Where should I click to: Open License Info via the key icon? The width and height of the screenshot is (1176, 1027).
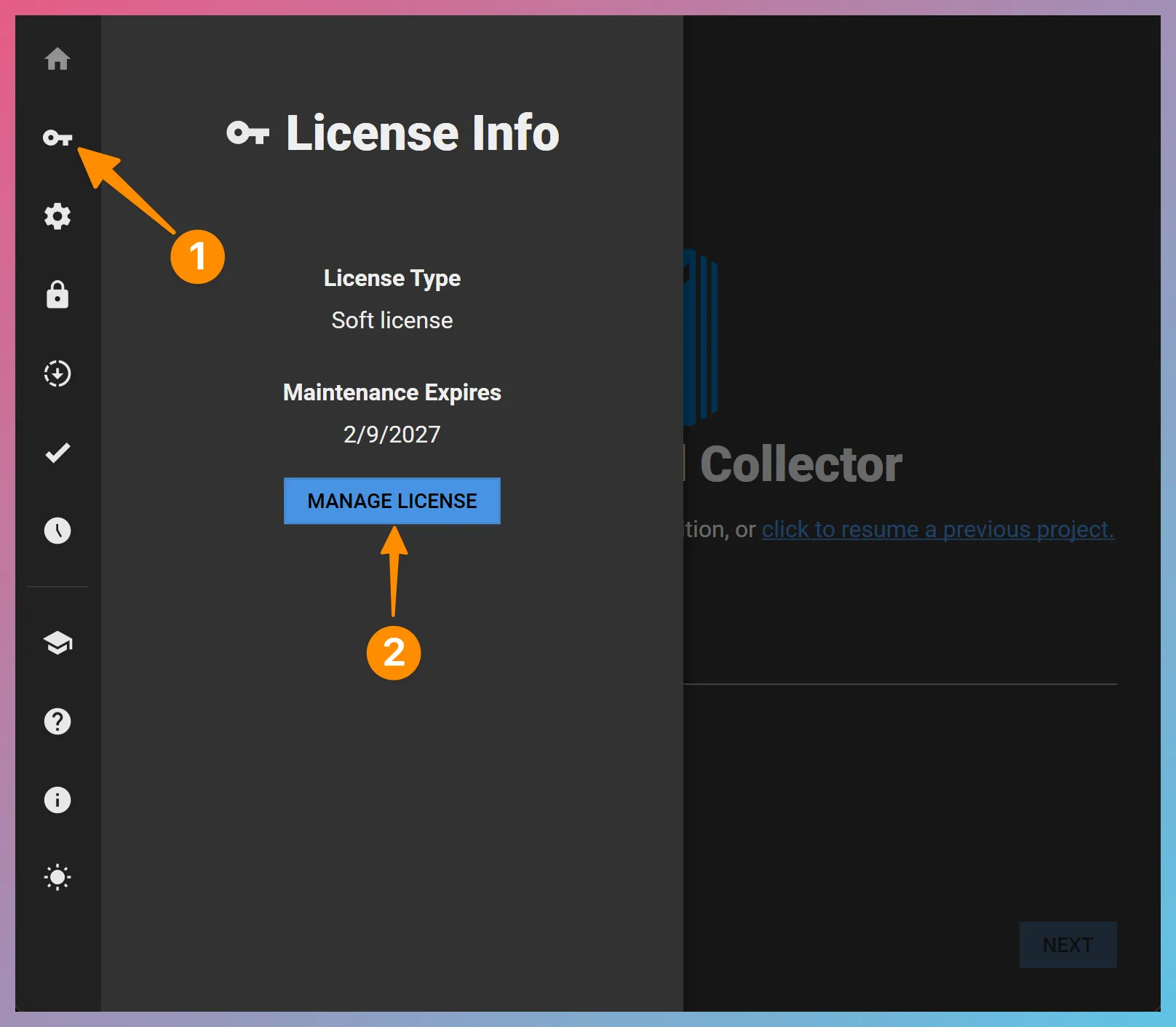coord(57,138)
